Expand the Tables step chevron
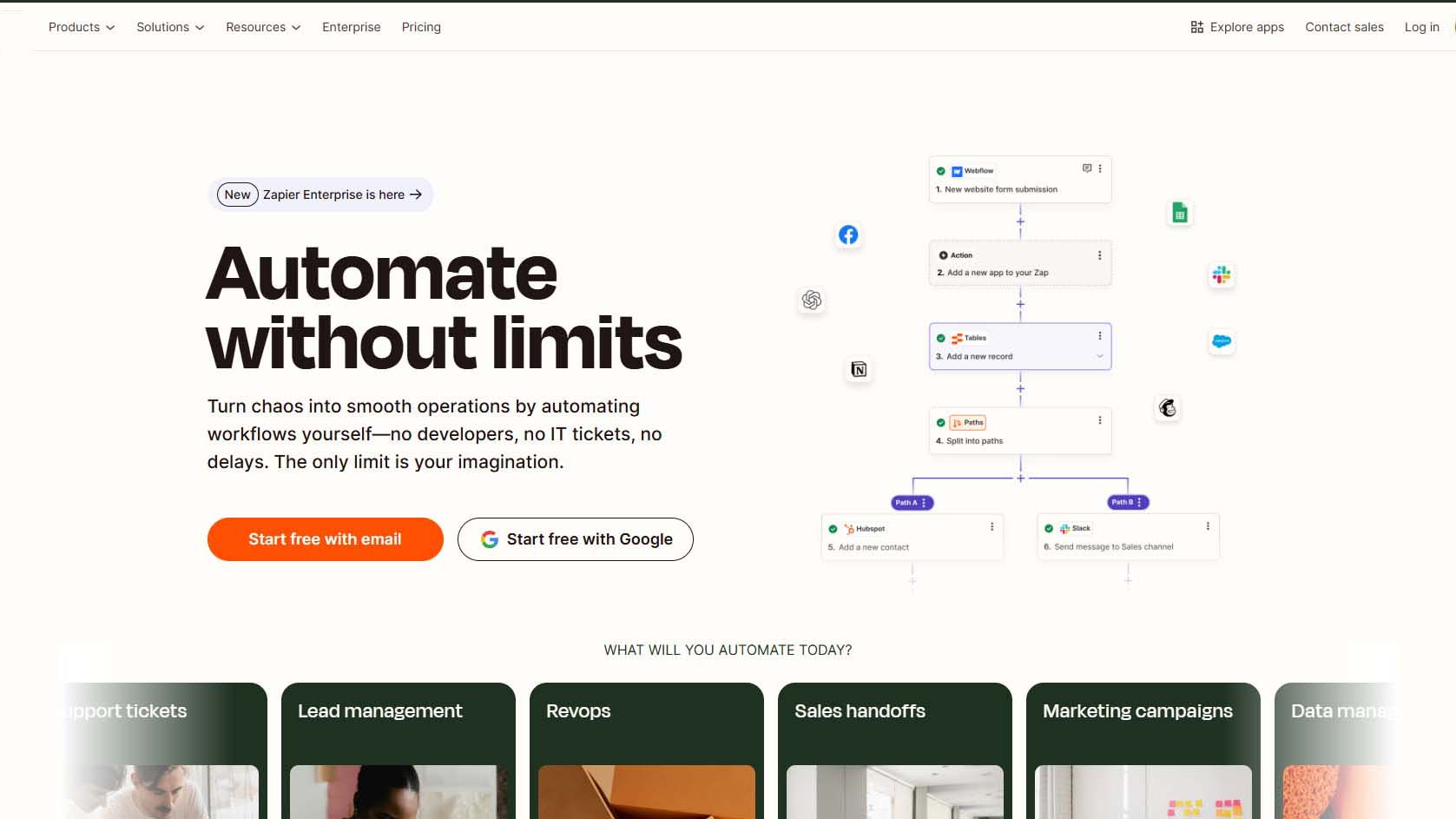The height and width of the screenshot is (819, 1456). coord(1100,356)
